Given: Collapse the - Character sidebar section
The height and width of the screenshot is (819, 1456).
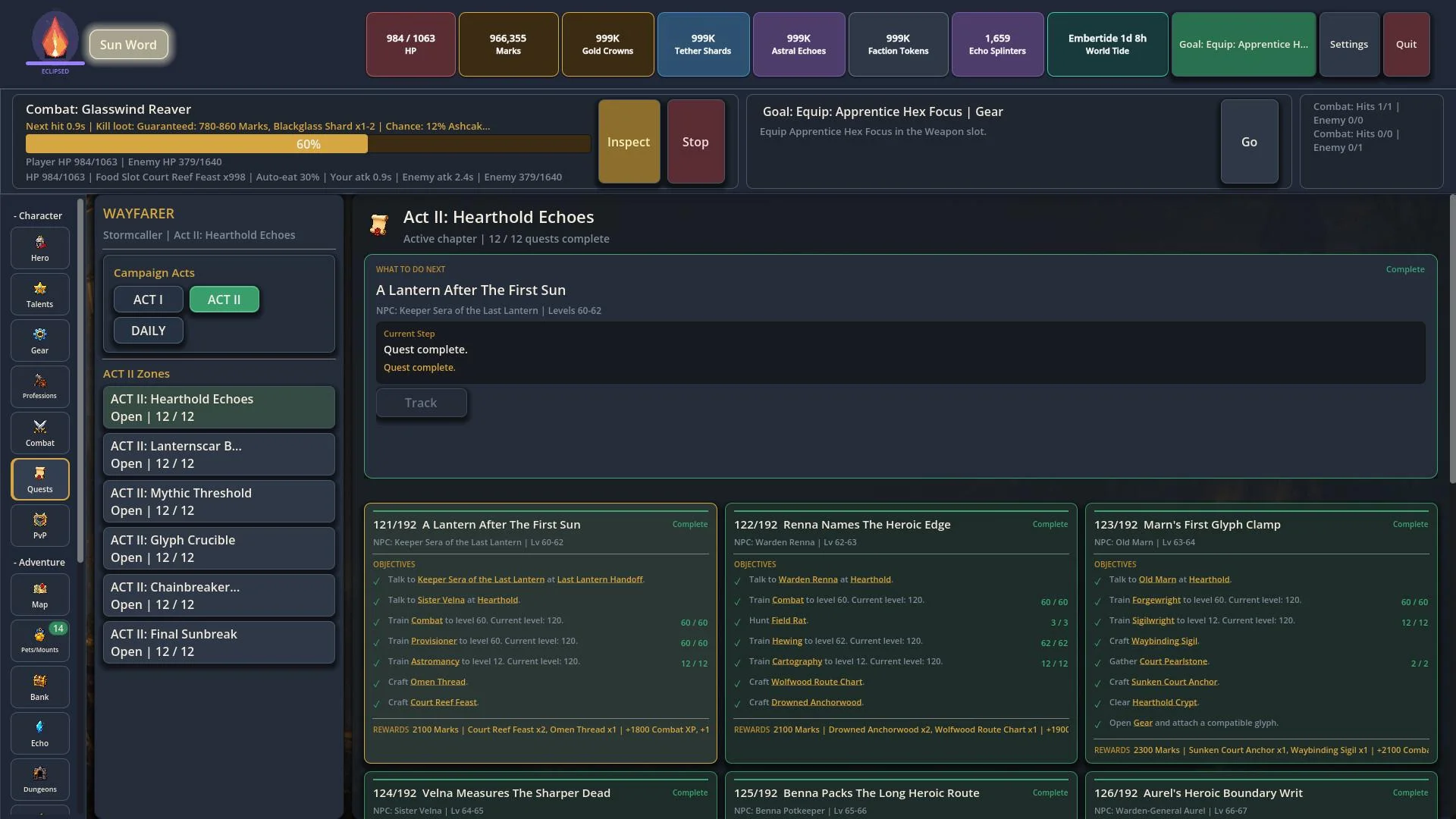Looking at the screenshot, I should 38,215.
